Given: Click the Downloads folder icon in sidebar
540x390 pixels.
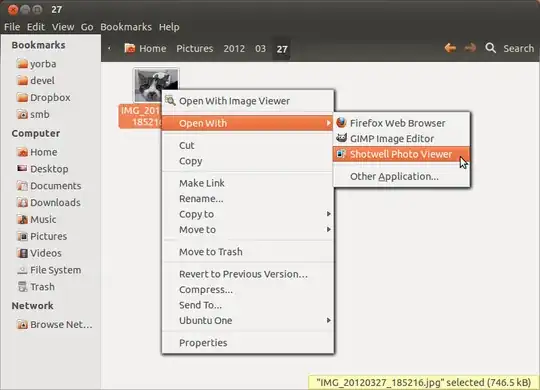Looking at the screenshot, I should [22, 203].
